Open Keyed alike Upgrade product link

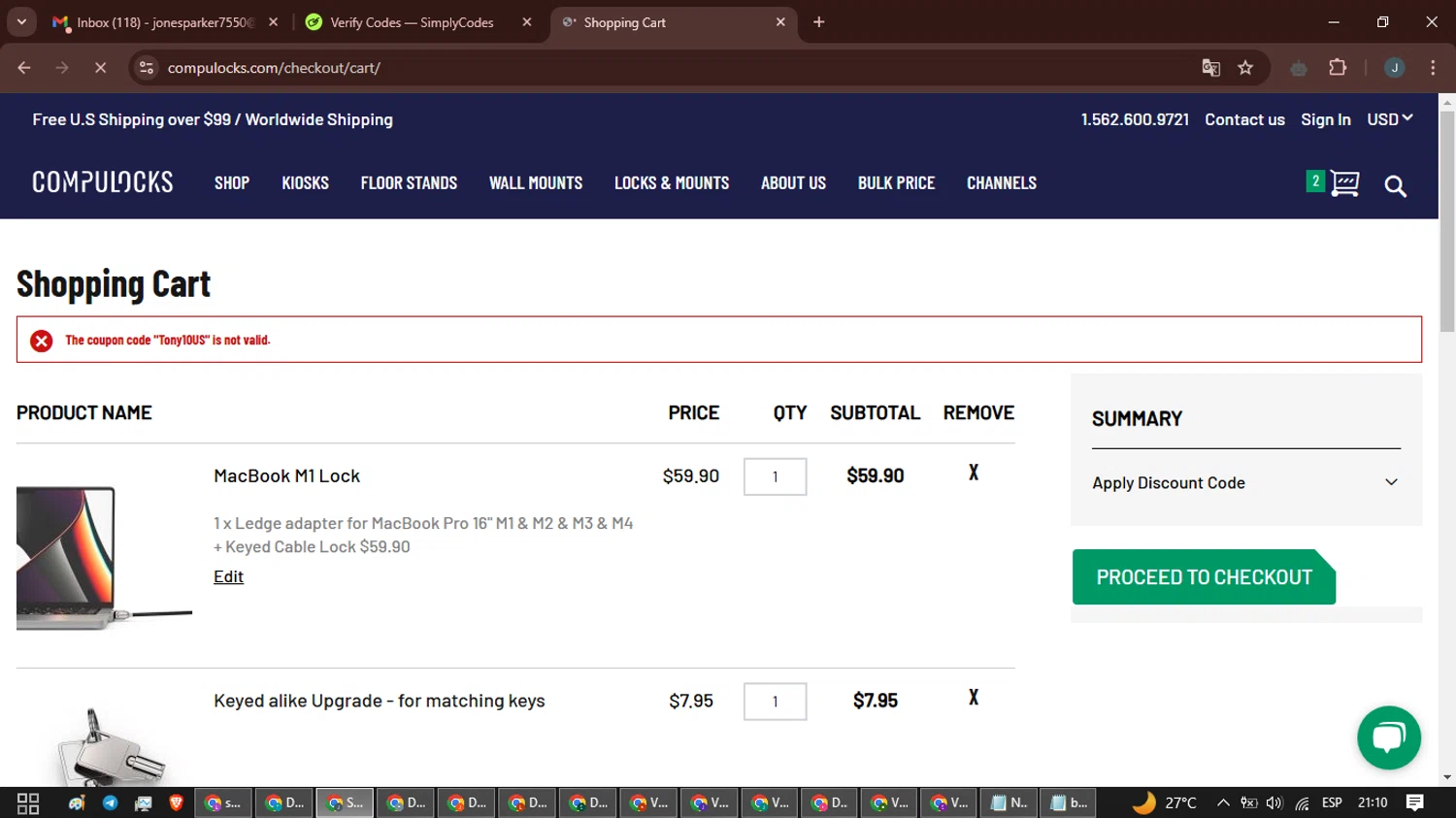pos(380,701)
